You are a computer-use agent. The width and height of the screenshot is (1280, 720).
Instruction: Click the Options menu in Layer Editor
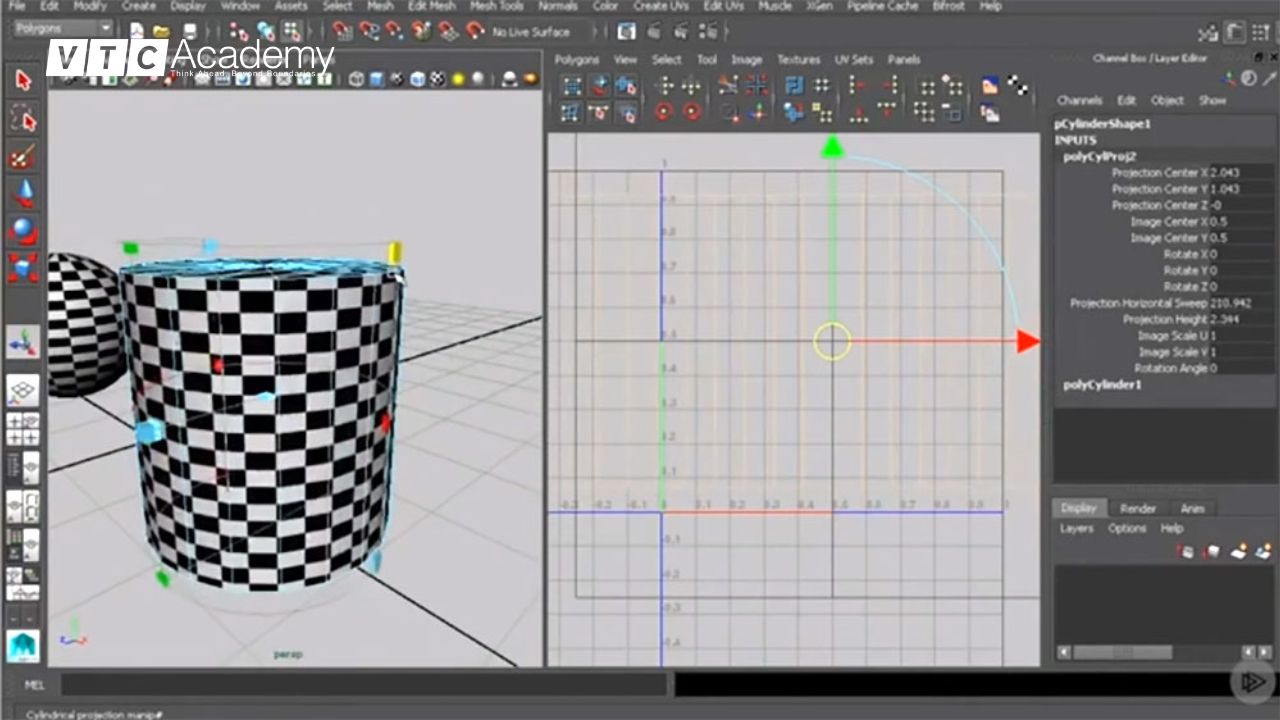coord(1126,528)
